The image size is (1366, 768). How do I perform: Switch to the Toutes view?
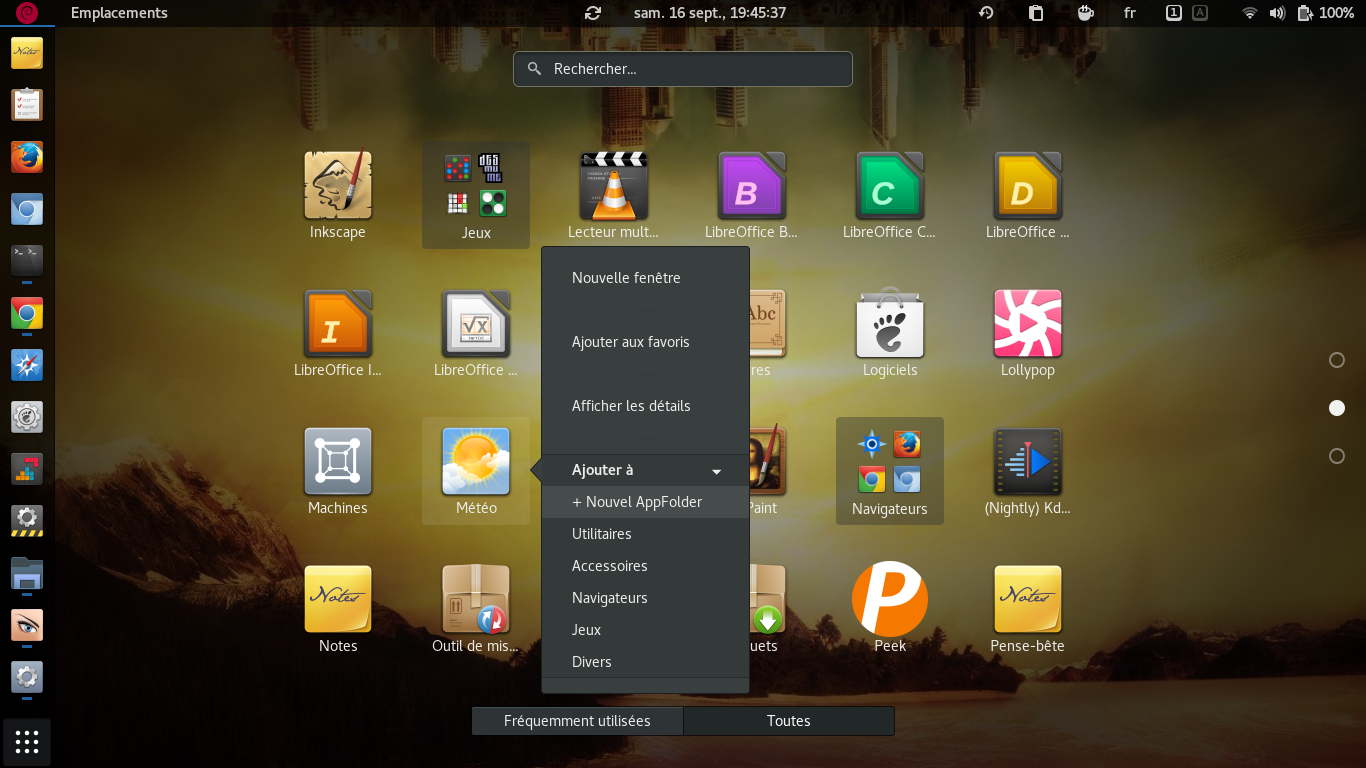click(x=789, y=721)
